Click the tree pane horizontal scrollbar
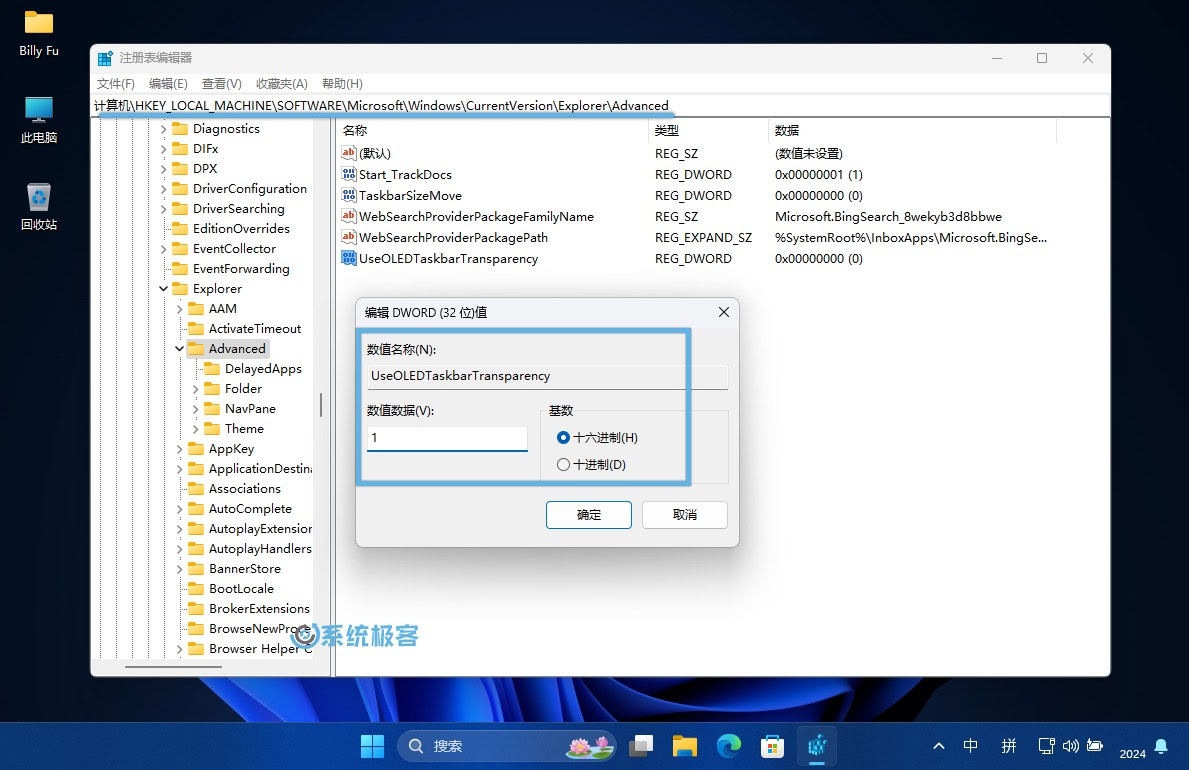 (x=173, y=667)
